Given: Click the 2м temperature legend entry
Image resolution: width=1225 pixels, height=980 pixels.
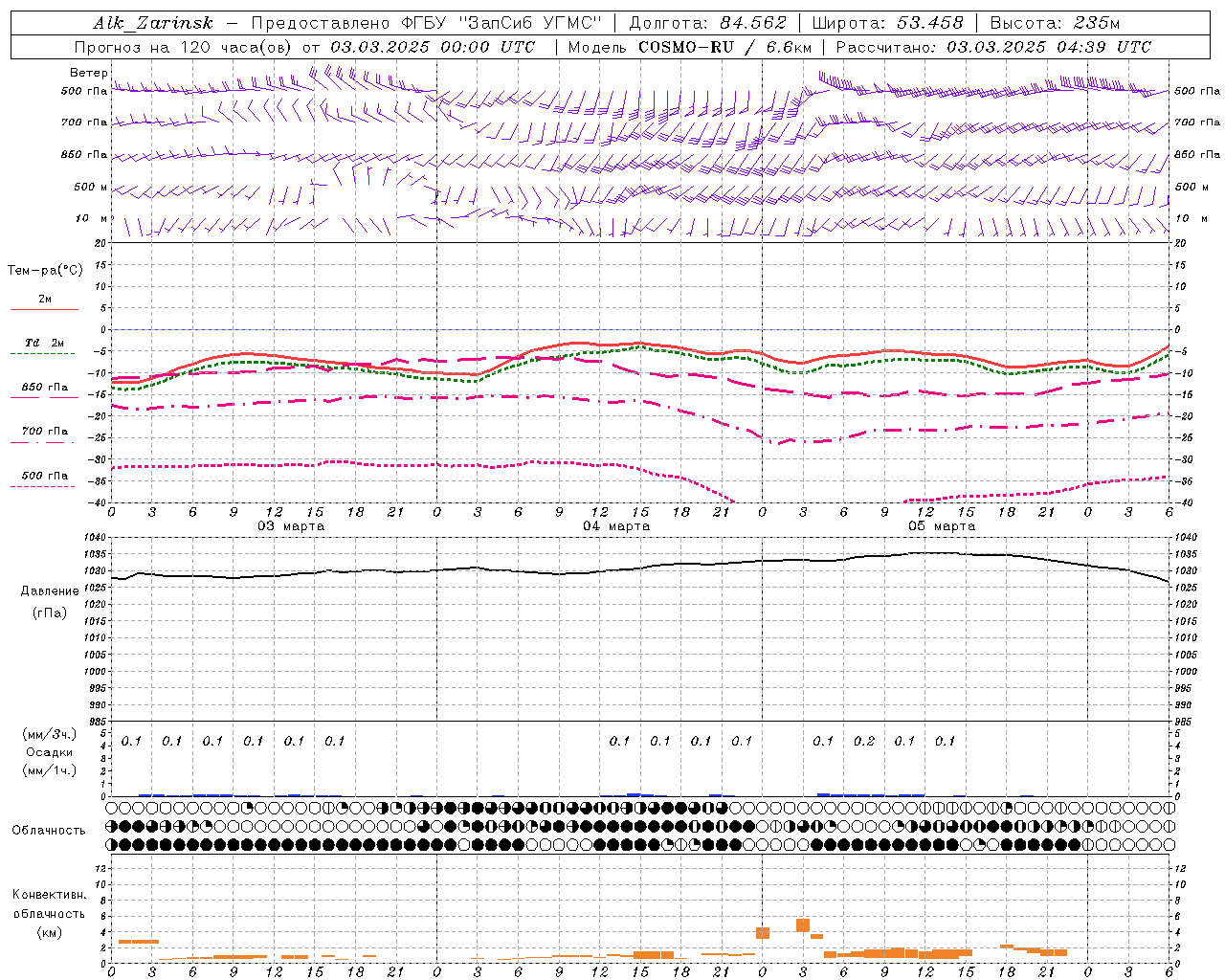Looking at the screenshot, I should click(45, 300).
